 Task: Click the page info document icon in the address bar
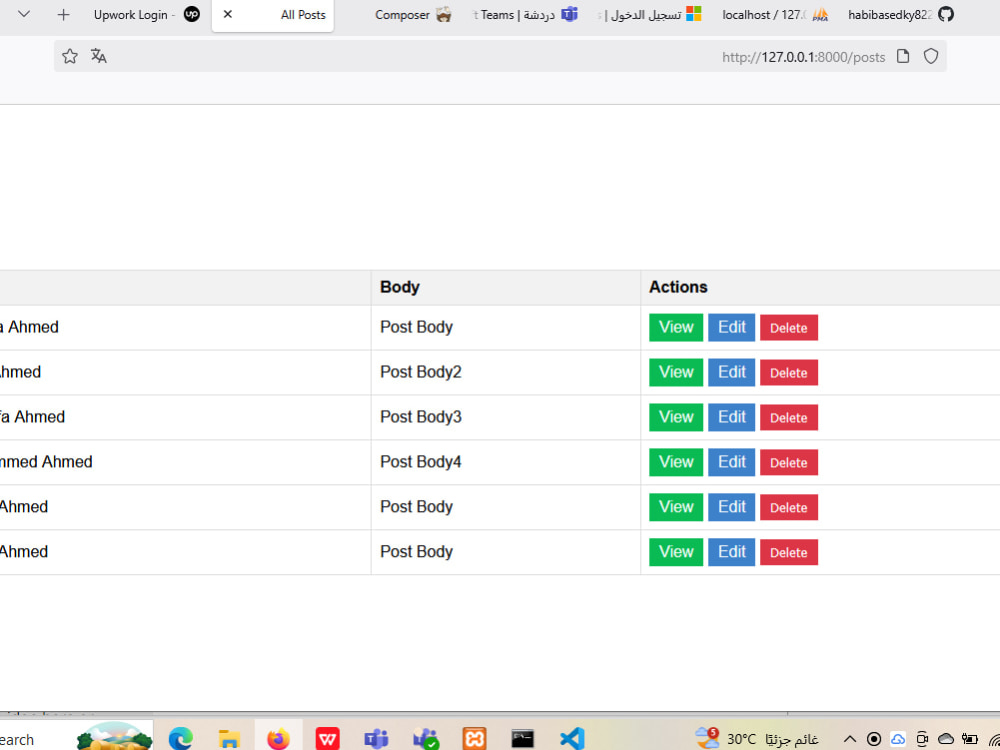[902, 56]
